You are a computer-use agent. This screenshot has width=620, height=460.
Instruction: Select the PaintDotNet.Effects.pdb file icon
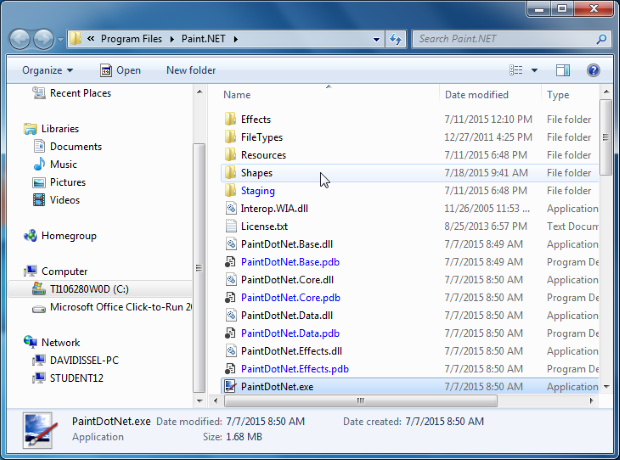coord(231,369)
